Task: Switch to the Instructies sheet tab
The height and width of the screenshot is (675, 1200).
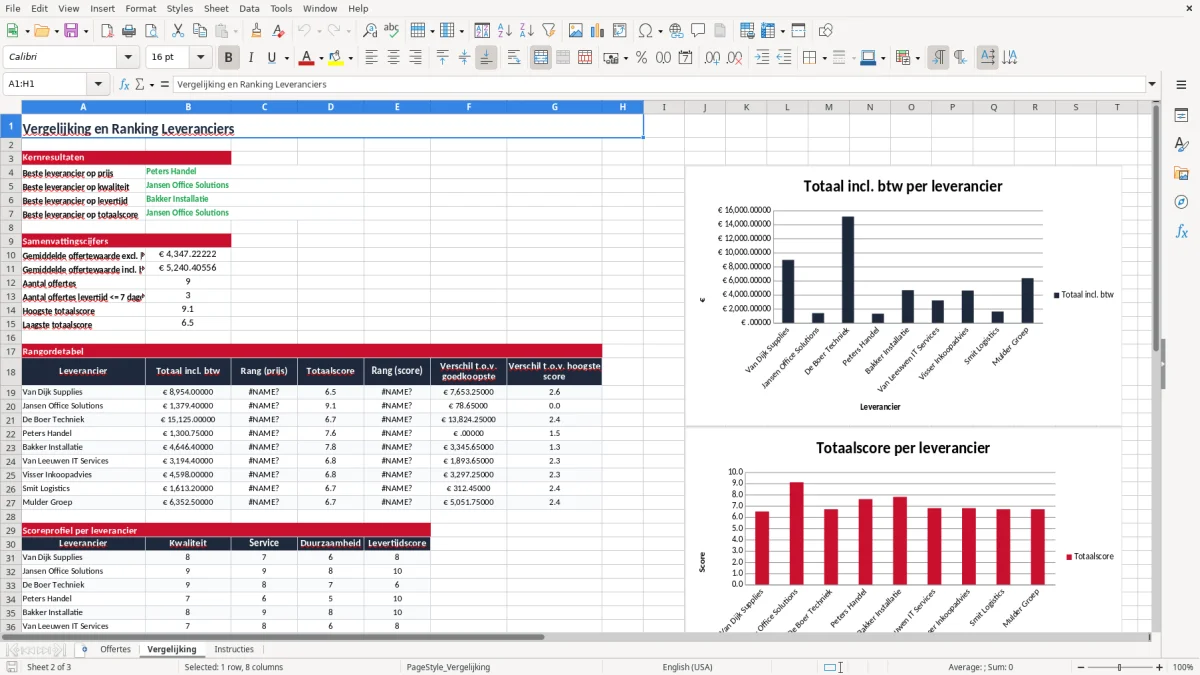Action: tap(235, 650)
